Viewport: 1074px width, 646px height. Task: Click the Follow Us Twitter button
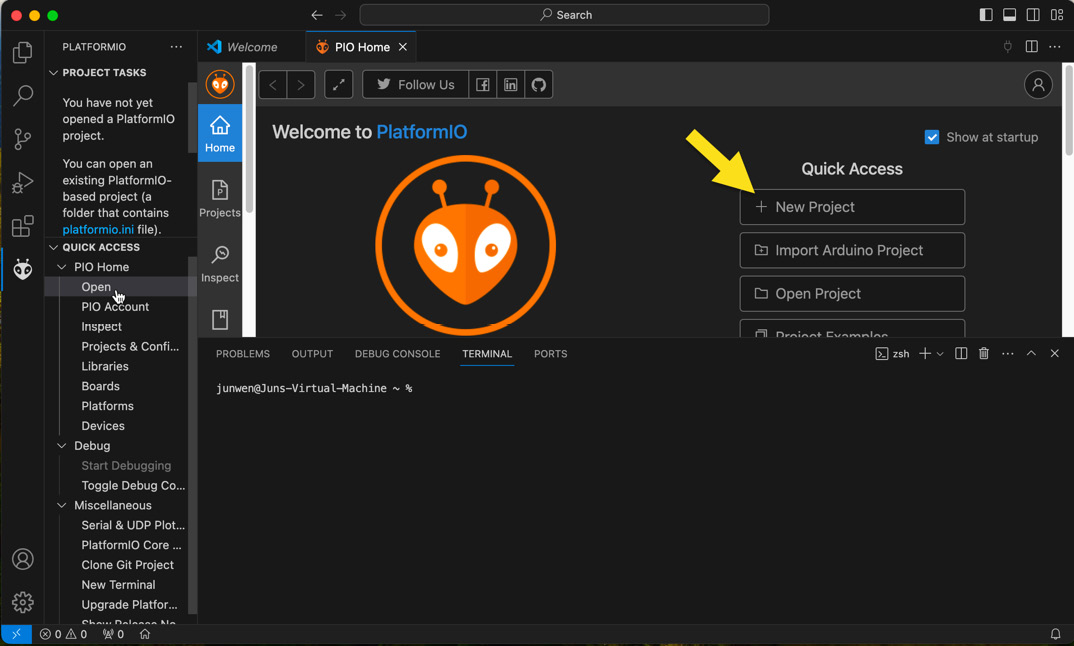click(x=416, y=84)
